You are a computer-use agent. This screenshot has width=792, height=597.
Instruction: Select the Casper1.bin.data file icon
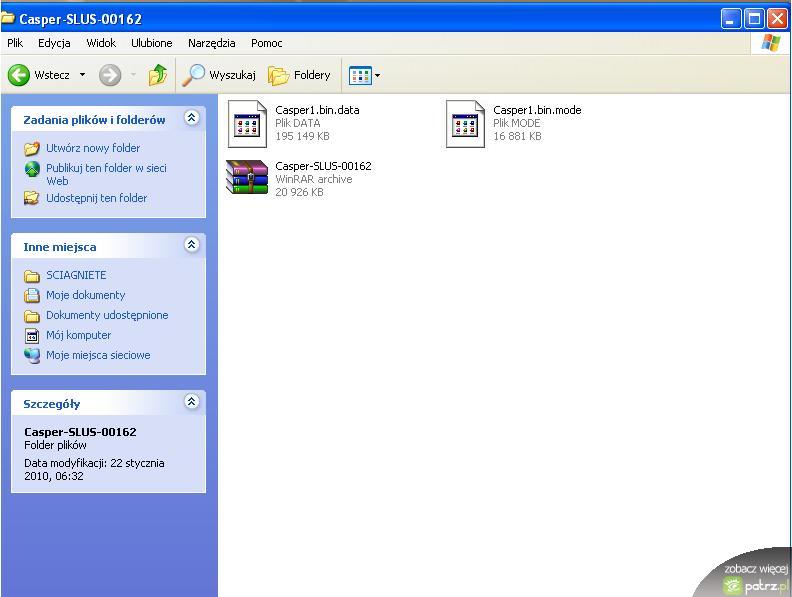[247, 124]
